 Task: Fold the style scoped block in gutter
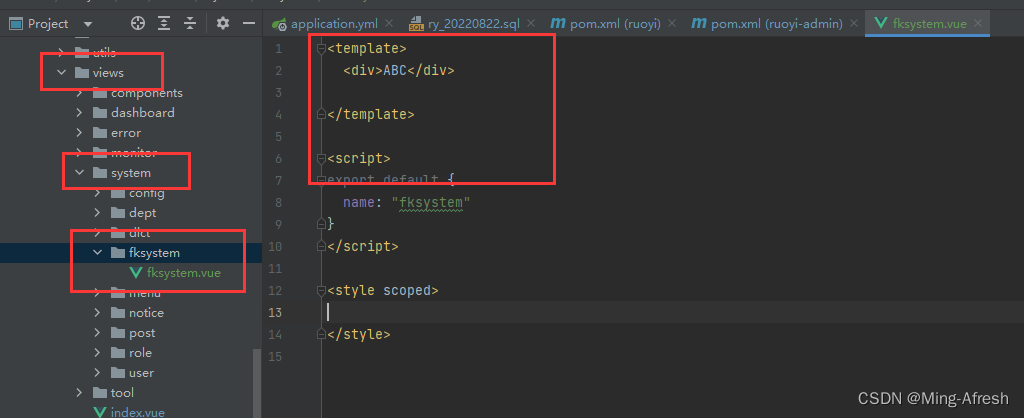(320, 291)
